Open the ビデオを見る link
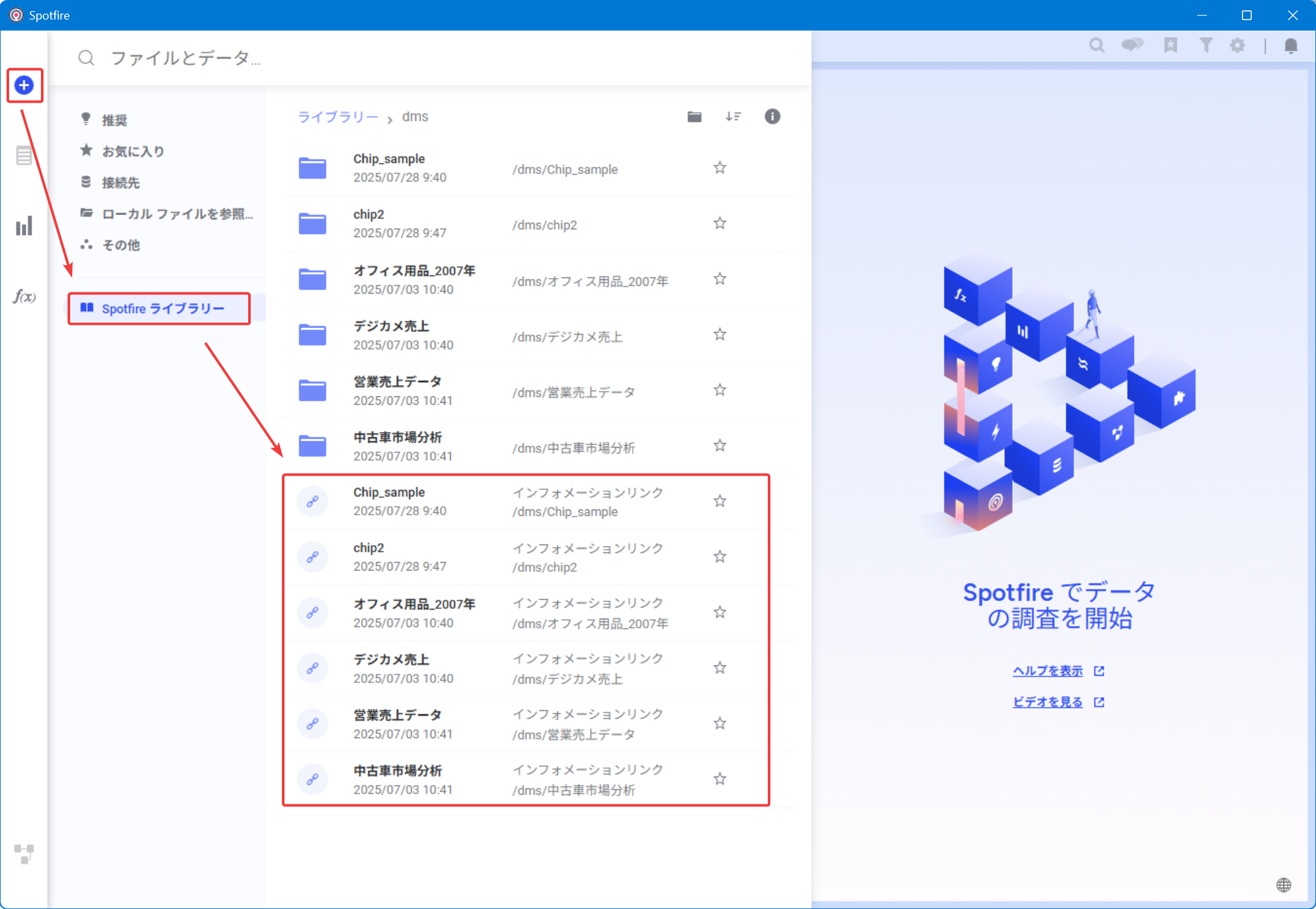This screenshot has height=909, width=1316. click(1048, 702)
